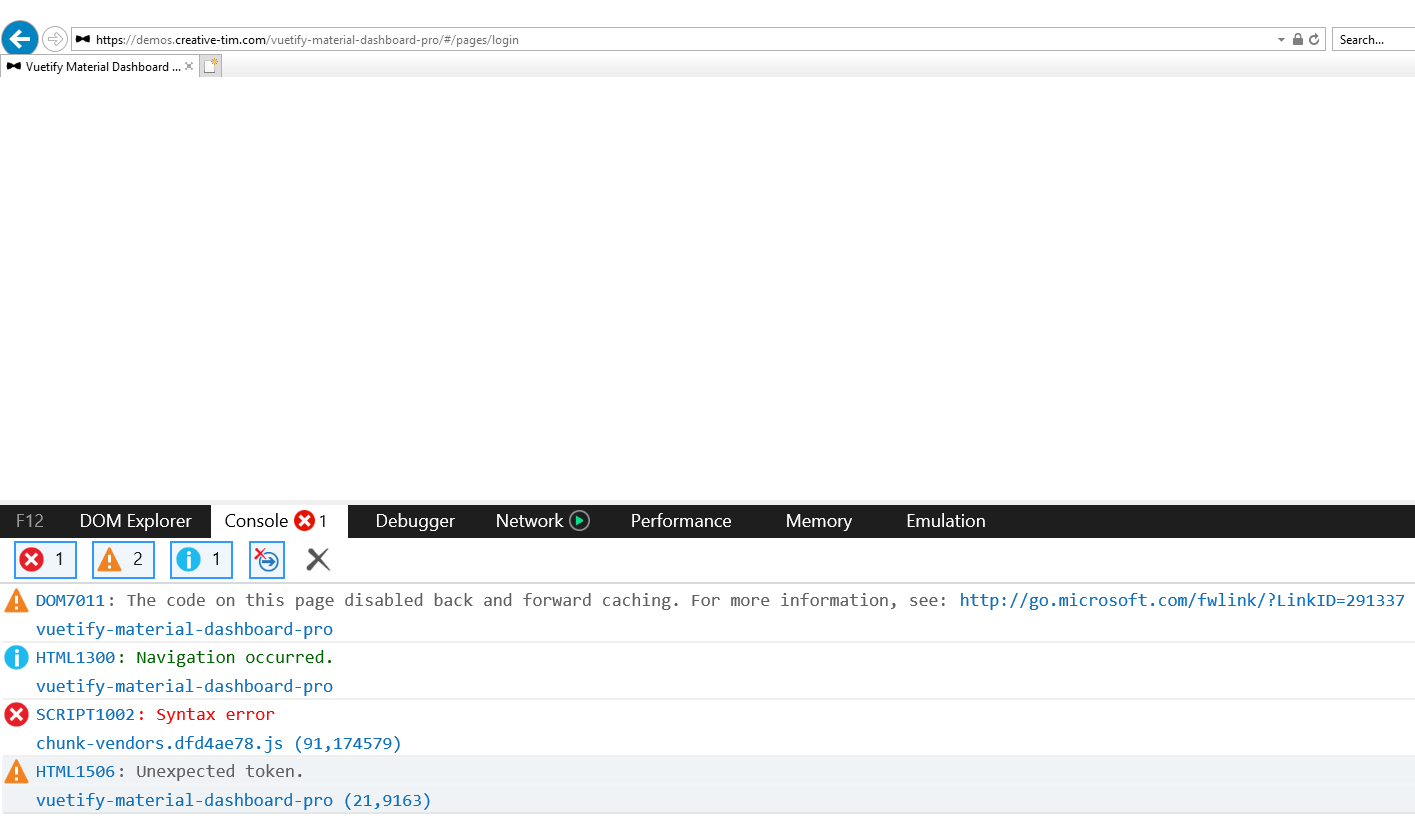Open the DOM Explorer tab
The width and height of the screenshot is (1415, 837).
(135, 520)
